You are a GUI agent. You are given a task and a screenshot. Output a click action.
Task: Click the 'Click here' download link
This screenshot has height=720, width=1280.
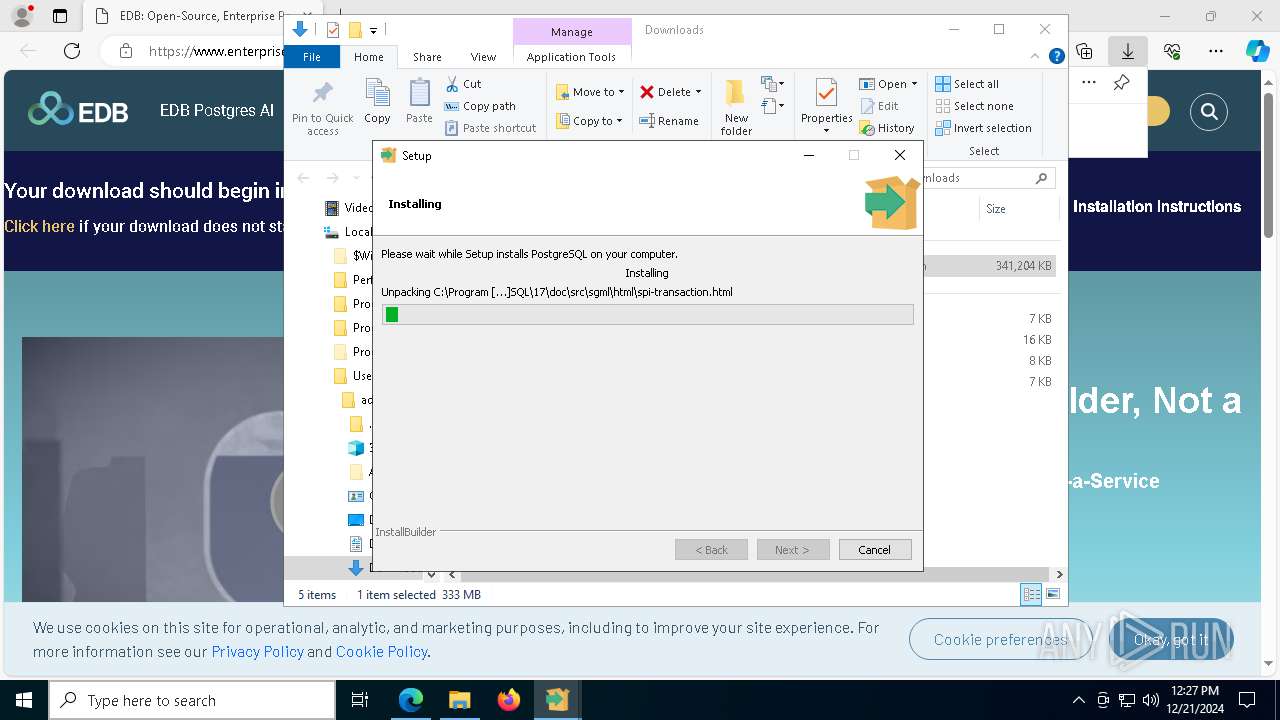(x=39, y=226)
